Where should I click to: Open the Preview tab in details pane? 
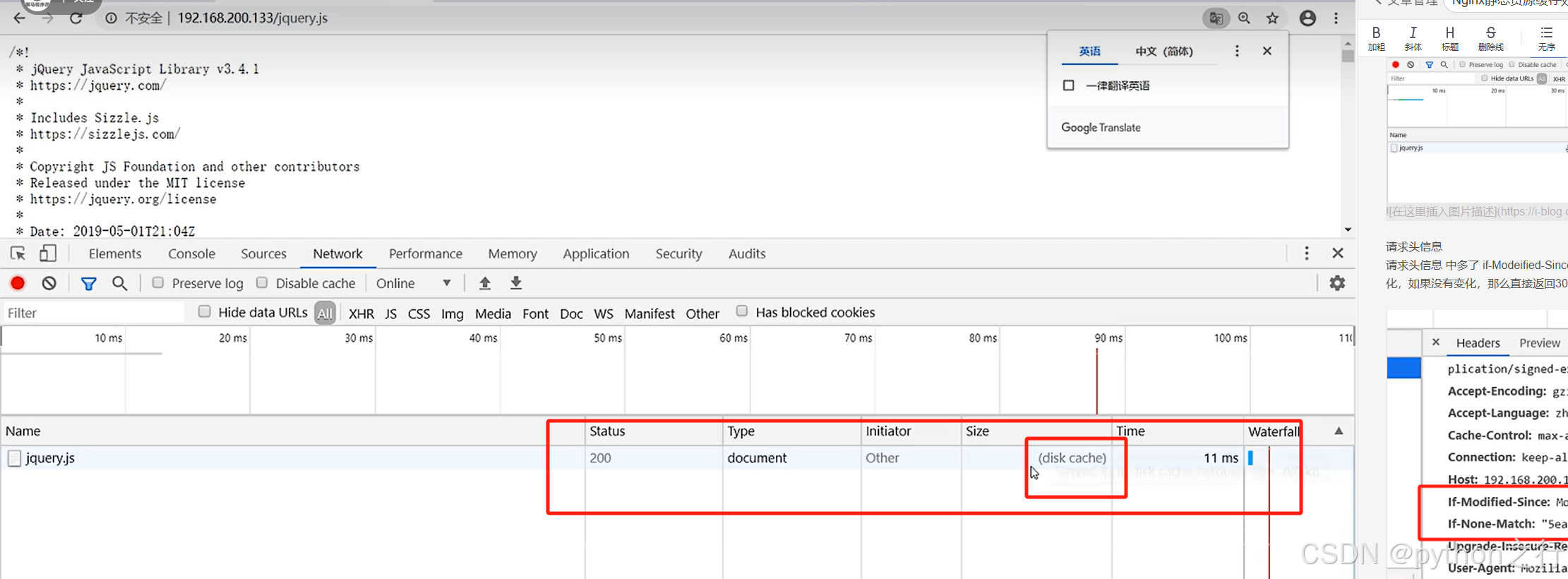coord(1540,342)
